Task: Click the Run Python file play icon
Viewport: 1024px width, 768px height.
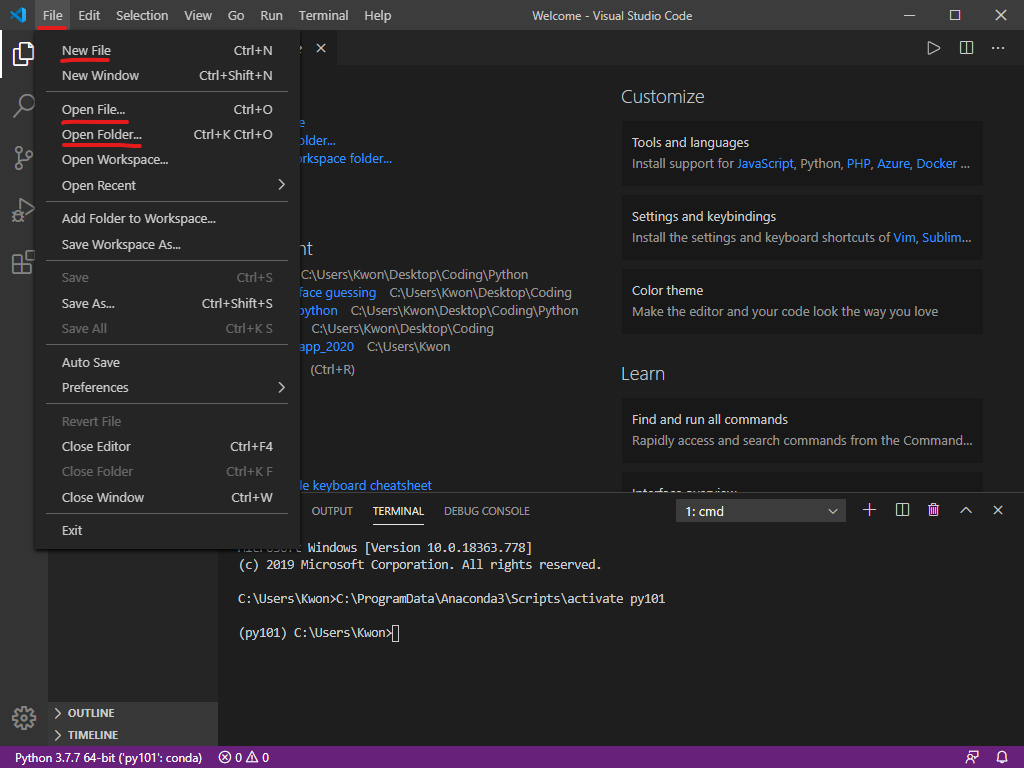Action: pos(933,48)
